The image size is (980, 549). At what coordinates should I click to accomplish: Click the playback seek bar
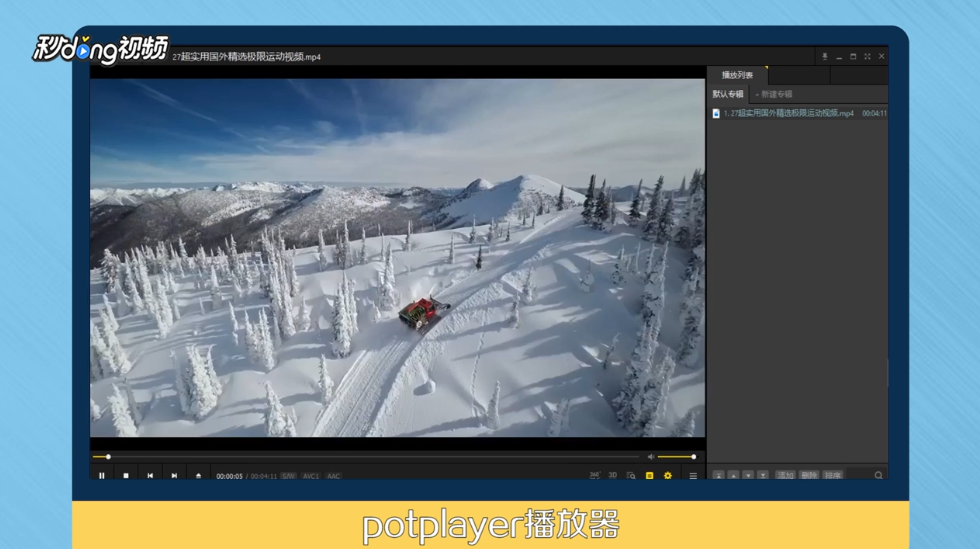tap(366, 457)
